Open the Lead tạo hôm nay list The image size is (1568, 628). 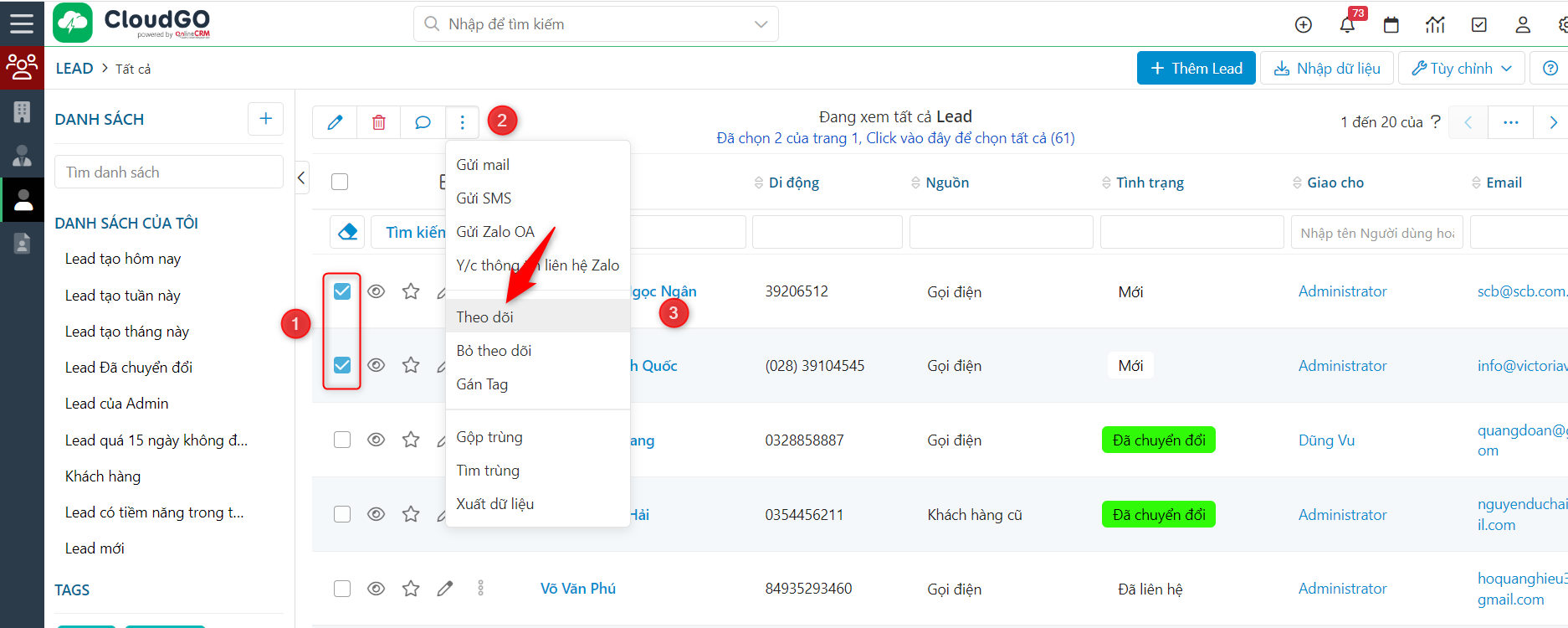pos(123,259)
